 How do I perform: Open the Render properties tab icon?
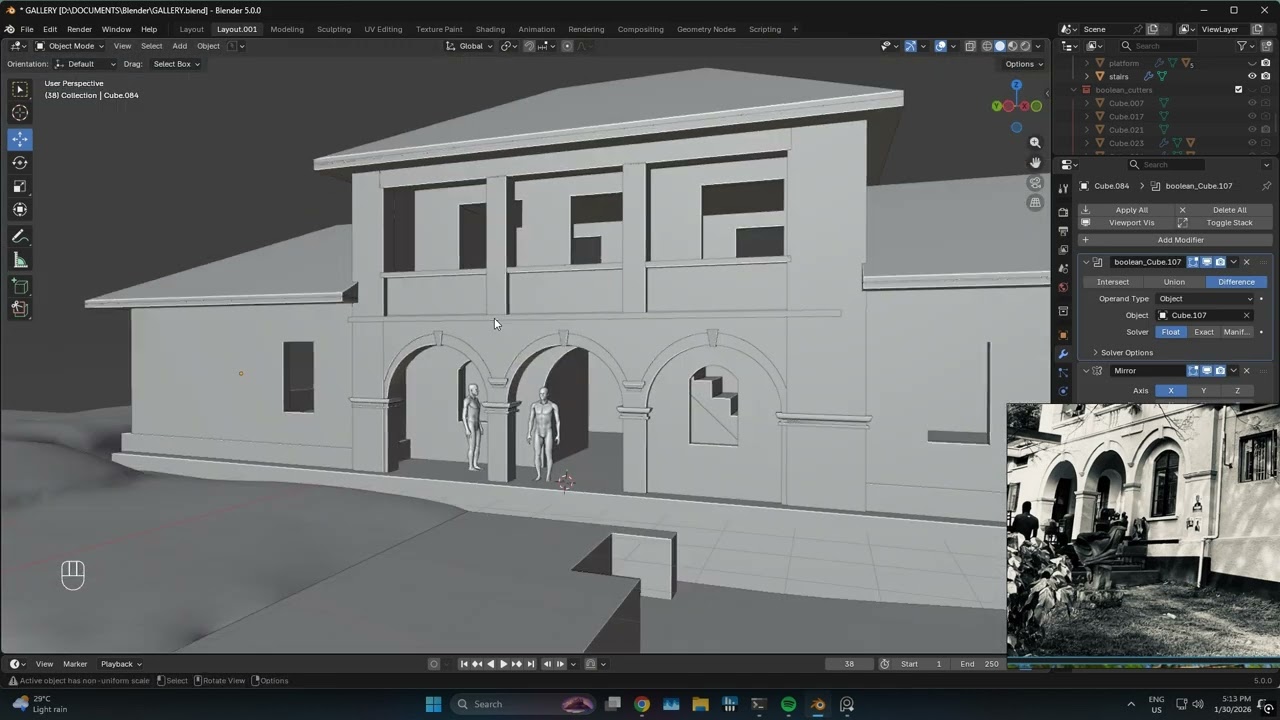coord(1063,212)
